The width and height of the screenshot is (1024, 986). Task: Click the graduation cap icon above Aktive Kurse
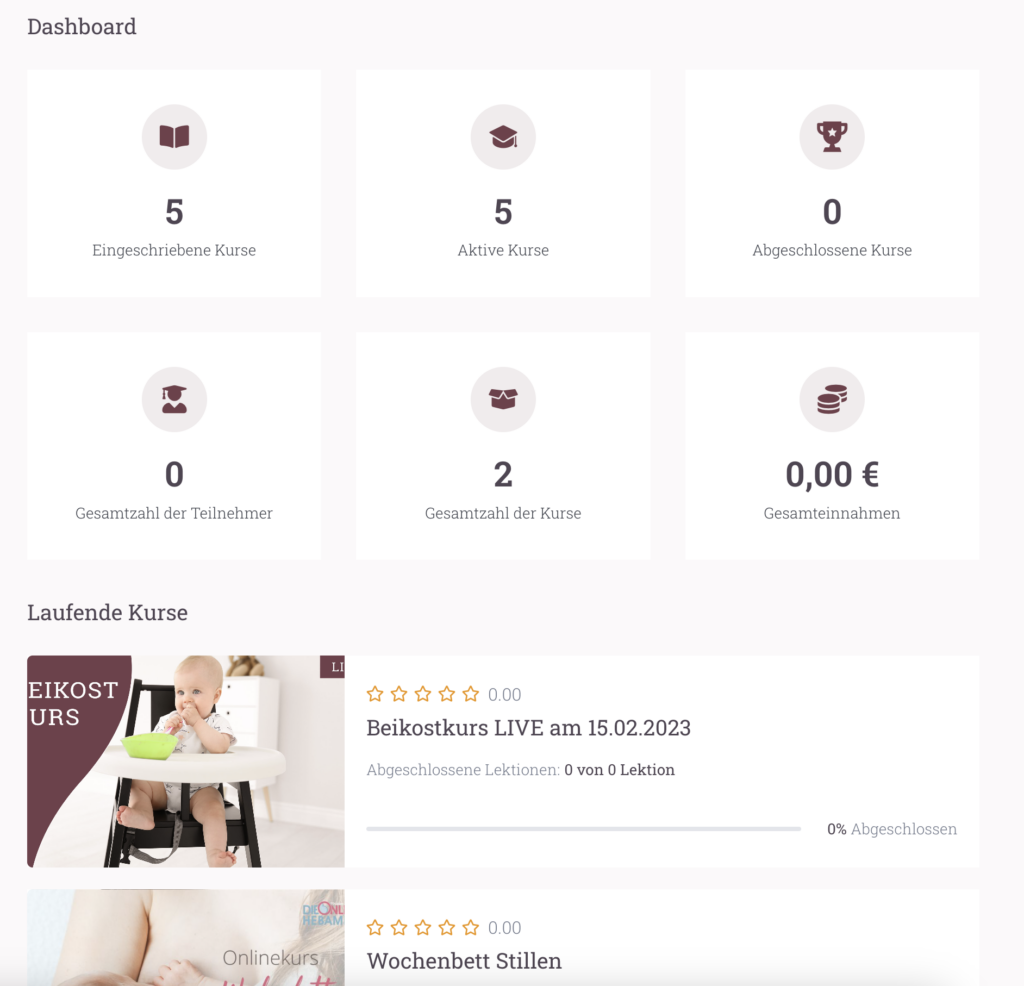503,136
